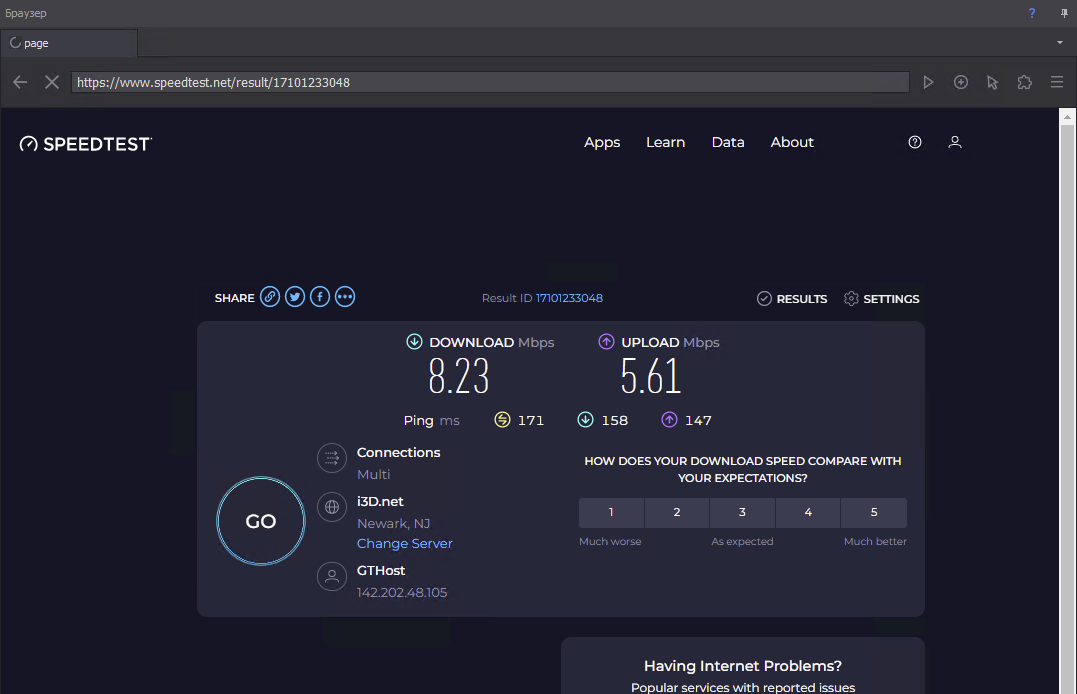Open the help question mark icon
Viewport: 1077px width, 694px height.
point(914,142)
